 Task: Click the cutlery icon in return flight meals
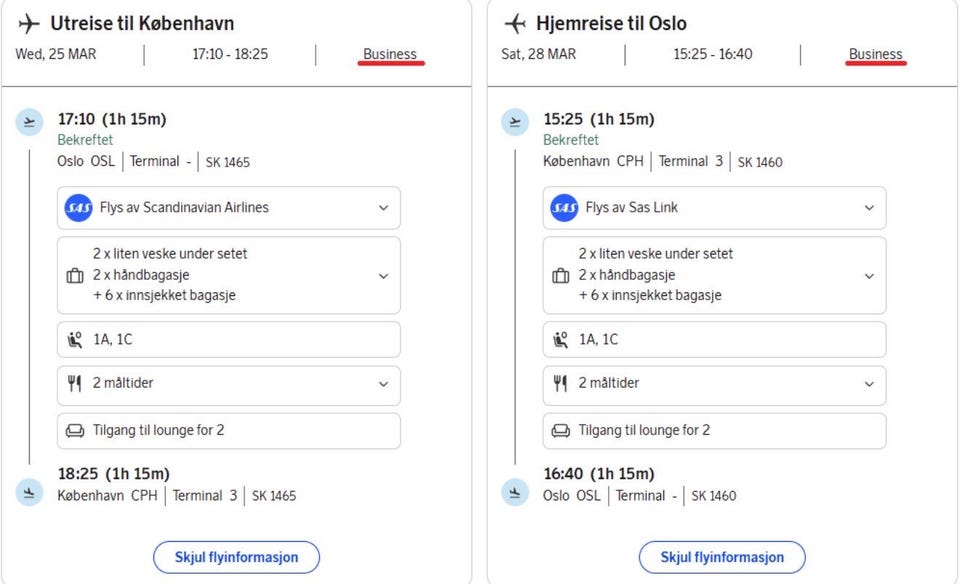coord(561,384)
